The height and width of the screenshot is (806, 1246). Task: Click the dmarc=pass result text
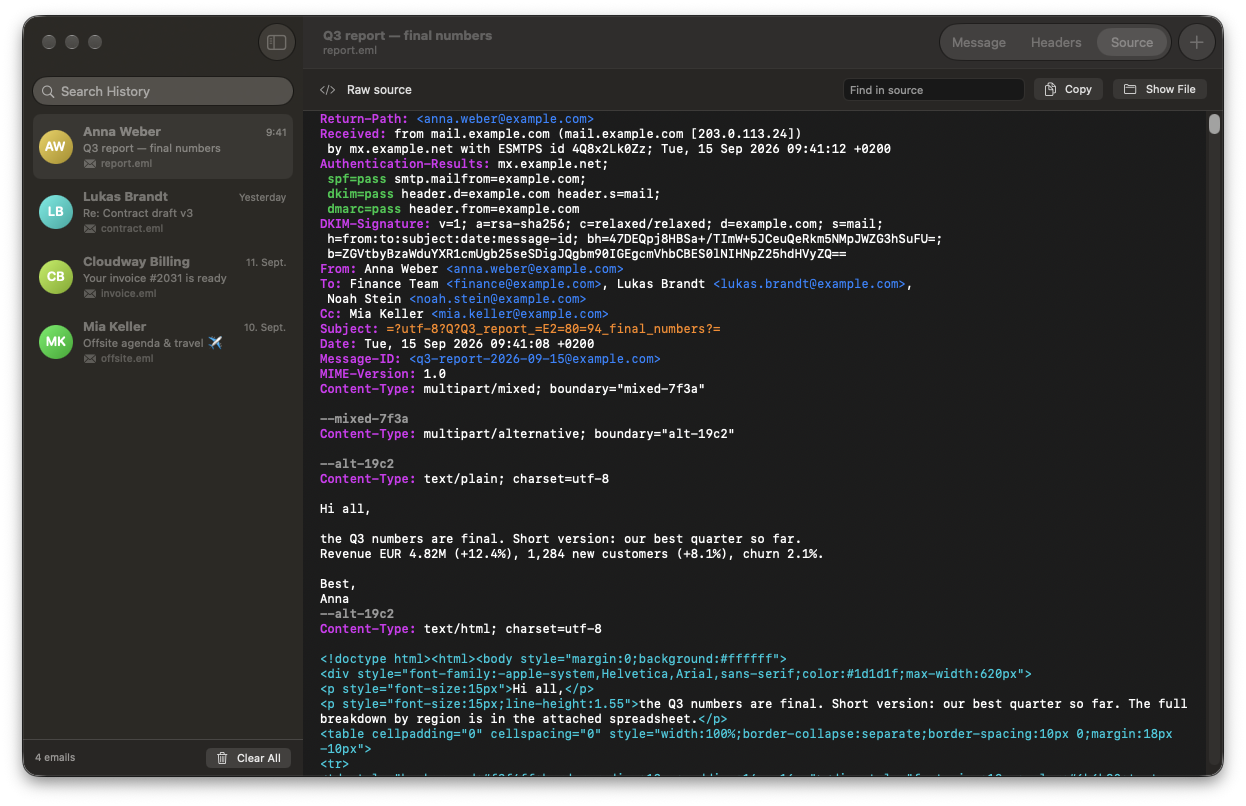[364, 209]
